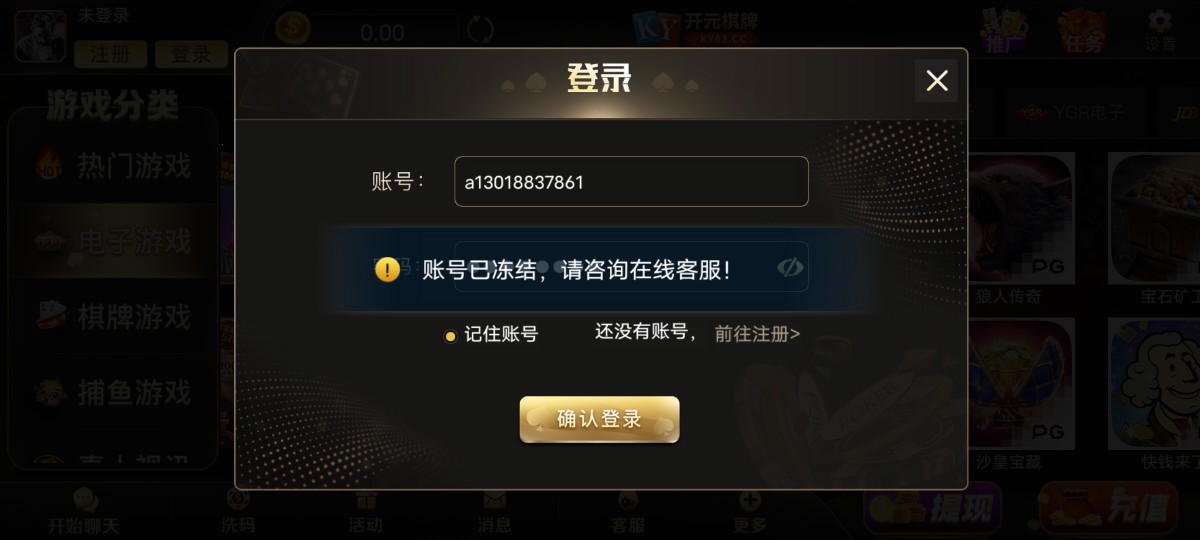The height and width of the screenshot is (540, 1200).
Task: Open the 推广 promotion icon
Action: 1003,31
